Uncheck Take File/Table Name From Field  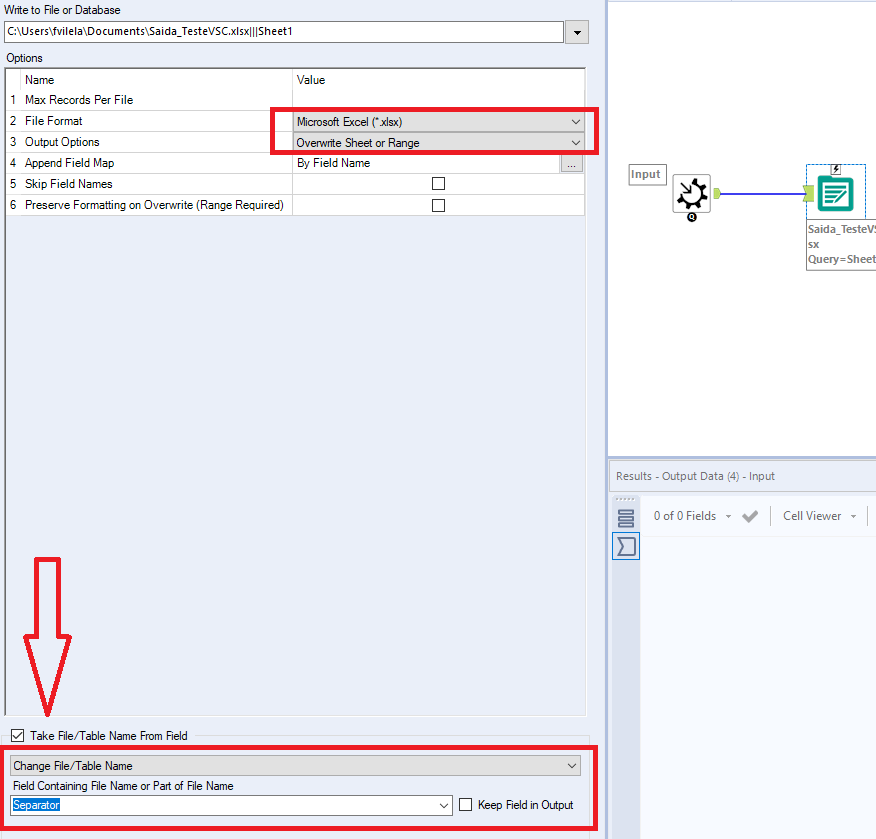(x=18, y=736)
